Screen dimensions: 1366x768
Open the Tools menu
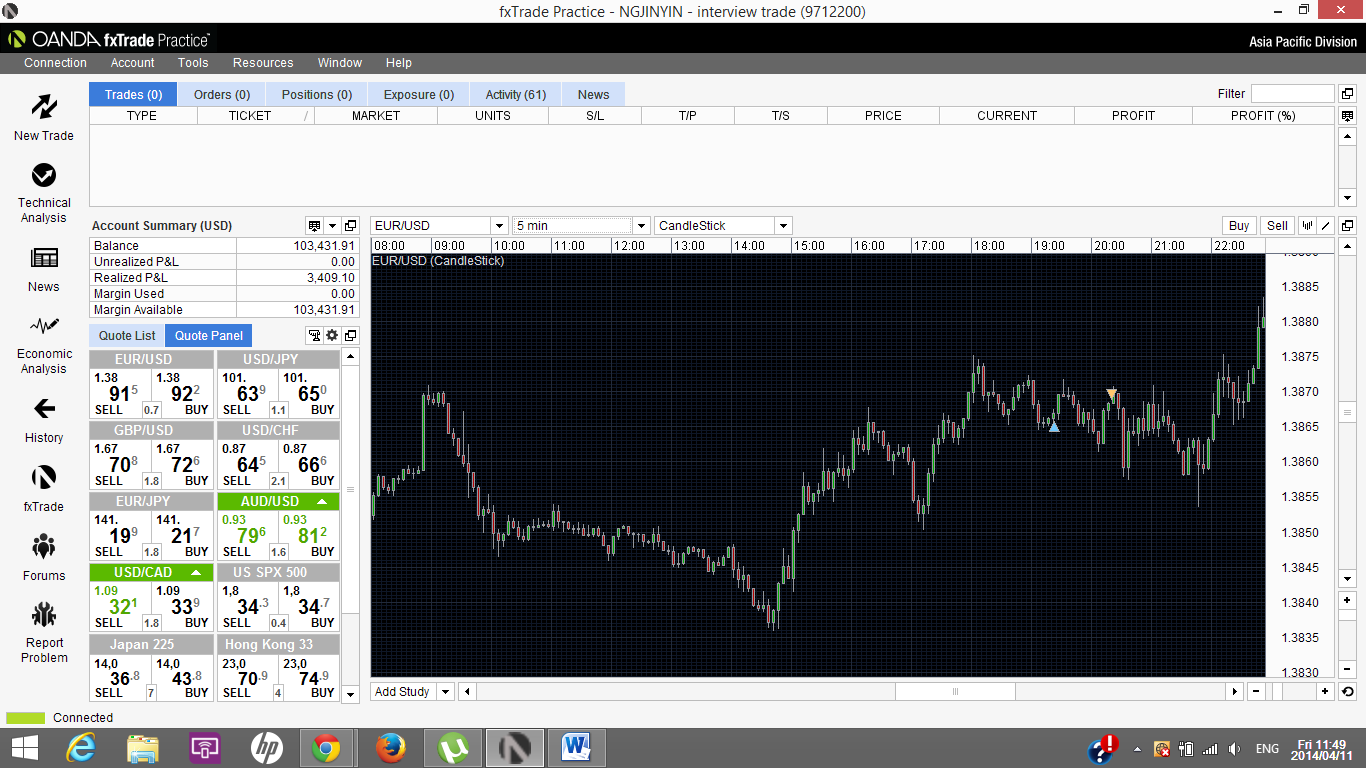(193, 63)
